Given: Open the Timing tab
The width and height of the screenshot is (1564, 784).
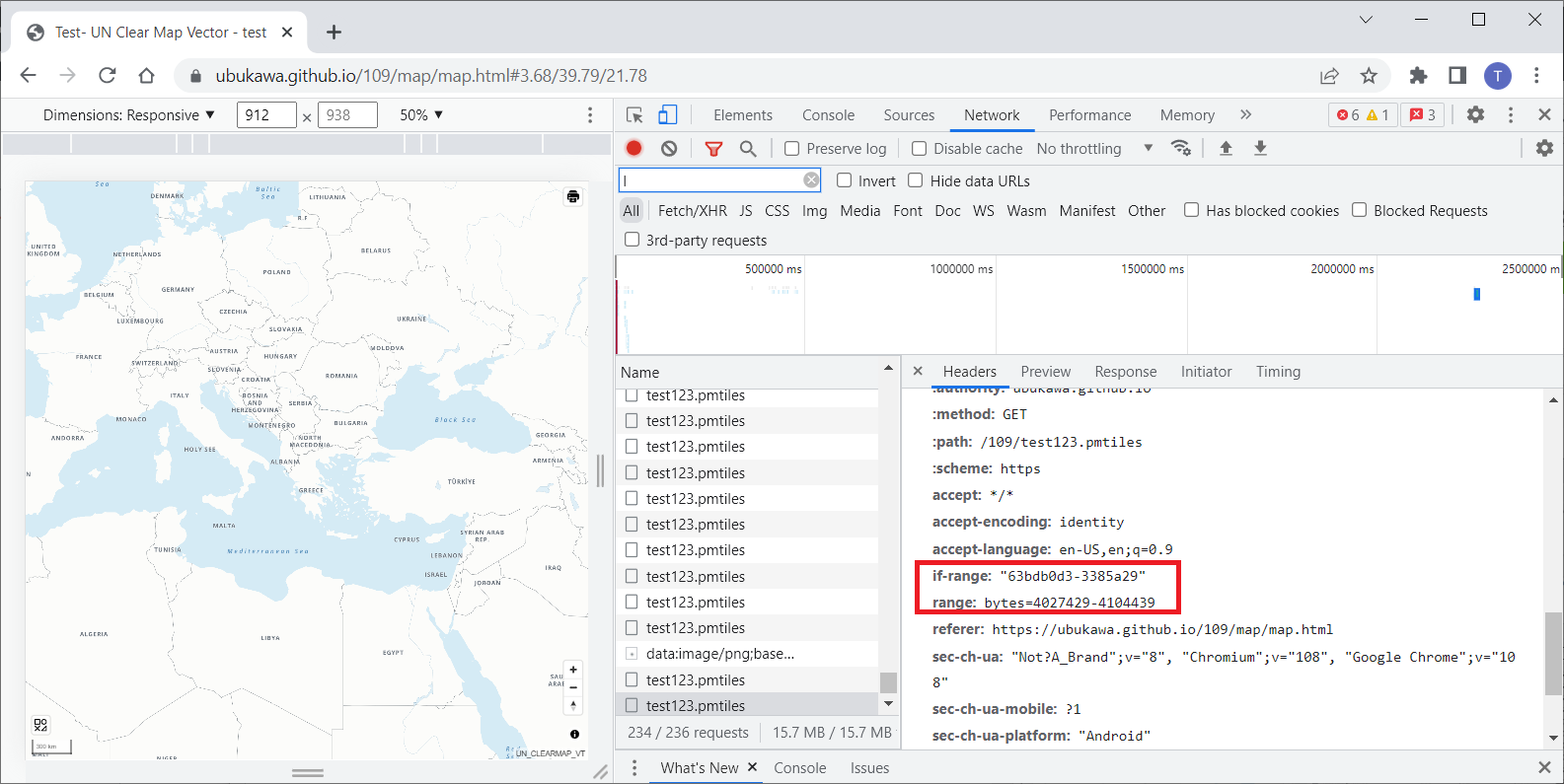Looking at the screenshot, I should [1278, 372].
